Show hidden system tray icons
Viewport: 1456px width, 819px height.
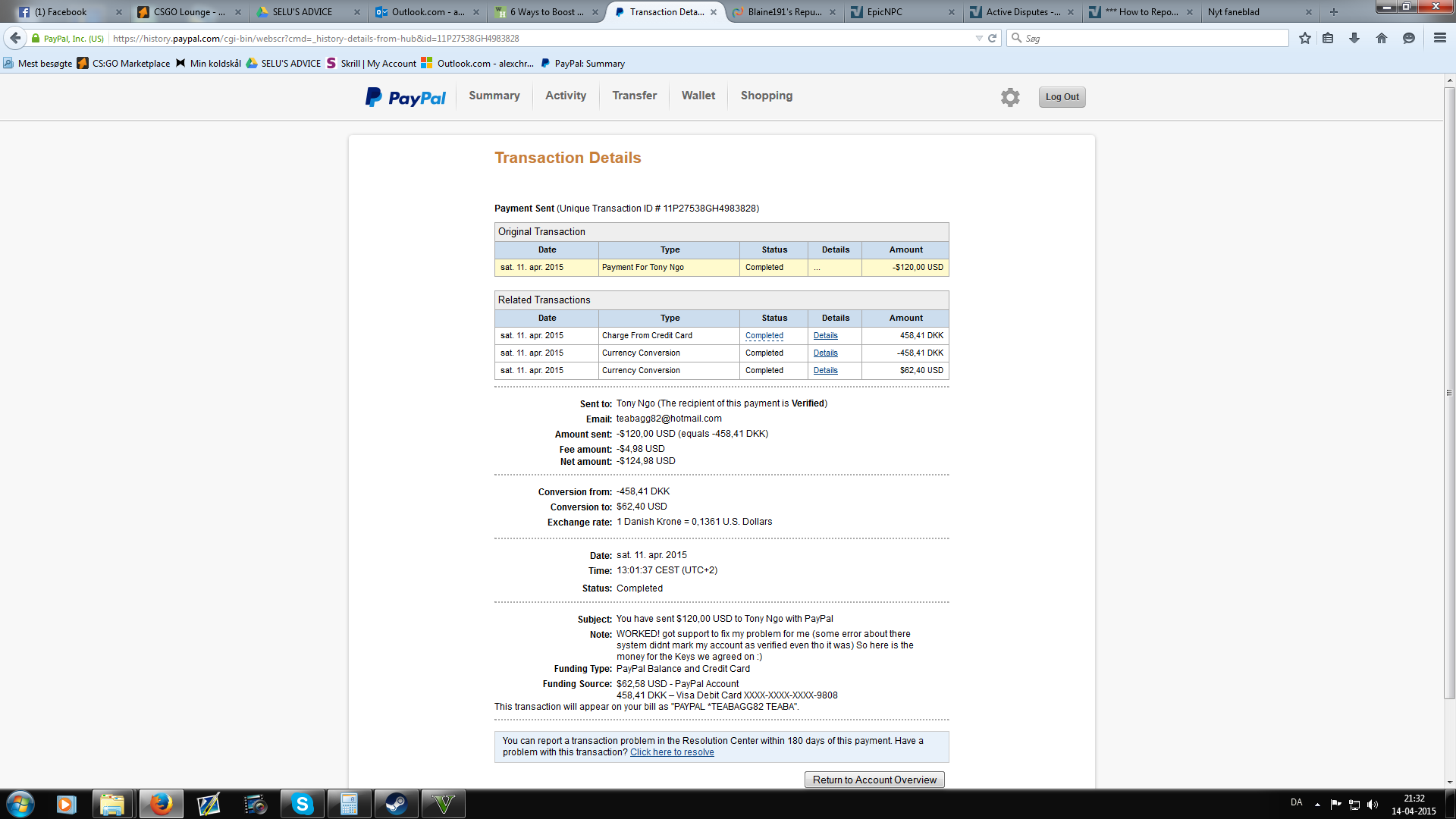(x=1317, y=804)
